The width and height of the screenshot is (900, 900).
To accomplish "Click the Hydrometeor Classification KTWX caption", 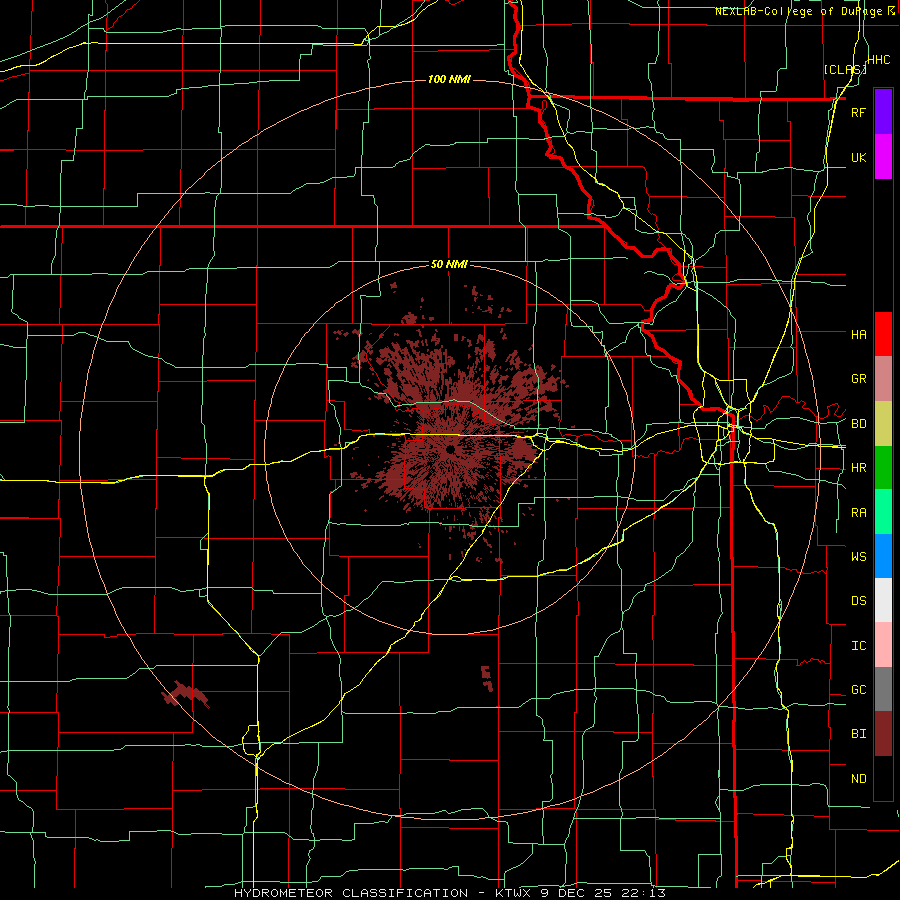I will click(x=450, y=893).
